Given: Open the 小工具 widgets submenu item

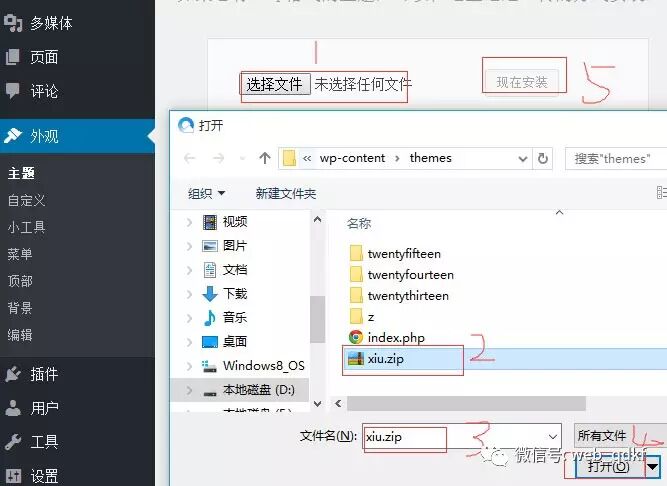Looking at the screenshot, I should (26, 227).
